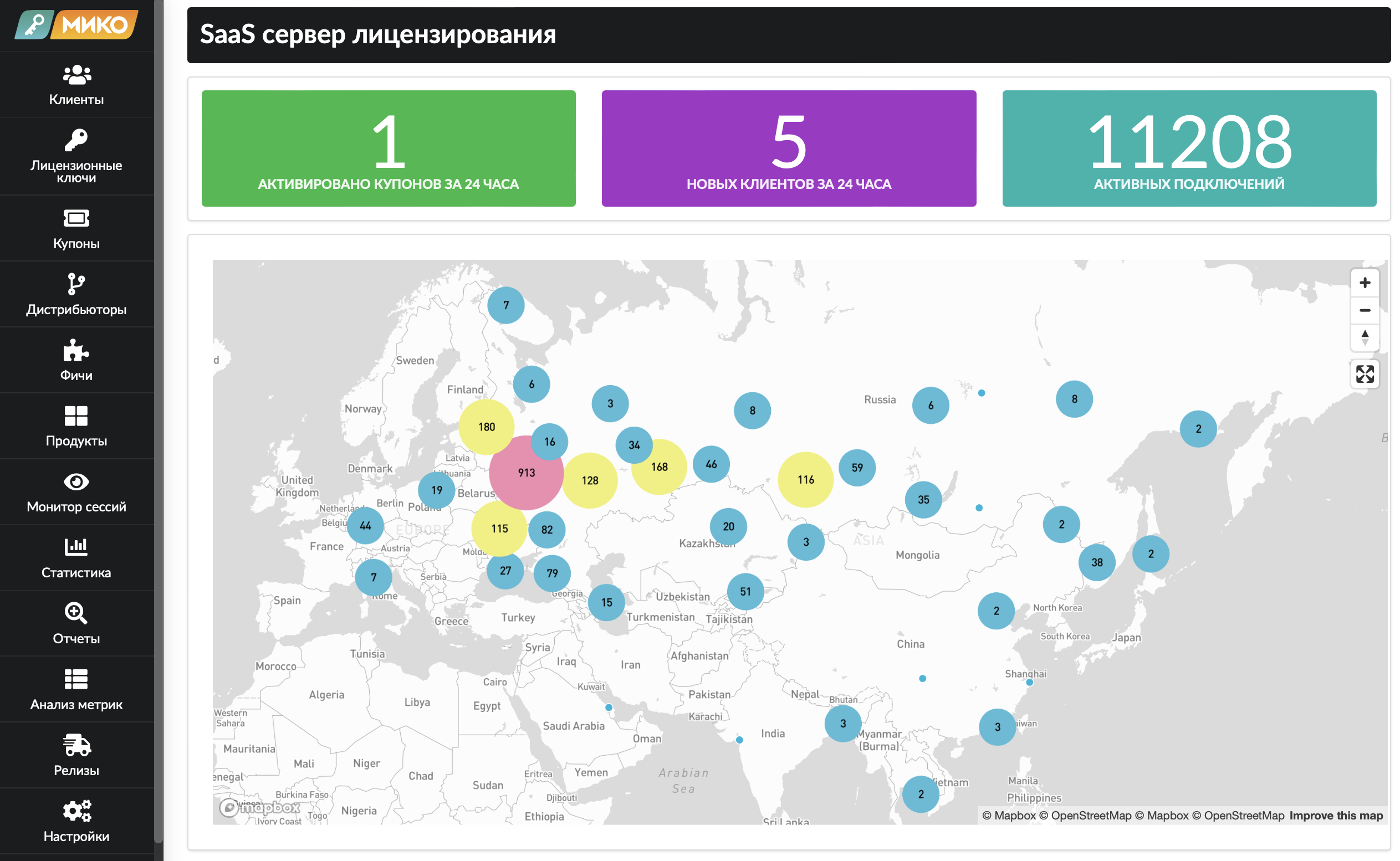This screenshot has height=861, width=1400.
Task: Select the blue 20 map cluster
Action: click(x=728, y=527)
